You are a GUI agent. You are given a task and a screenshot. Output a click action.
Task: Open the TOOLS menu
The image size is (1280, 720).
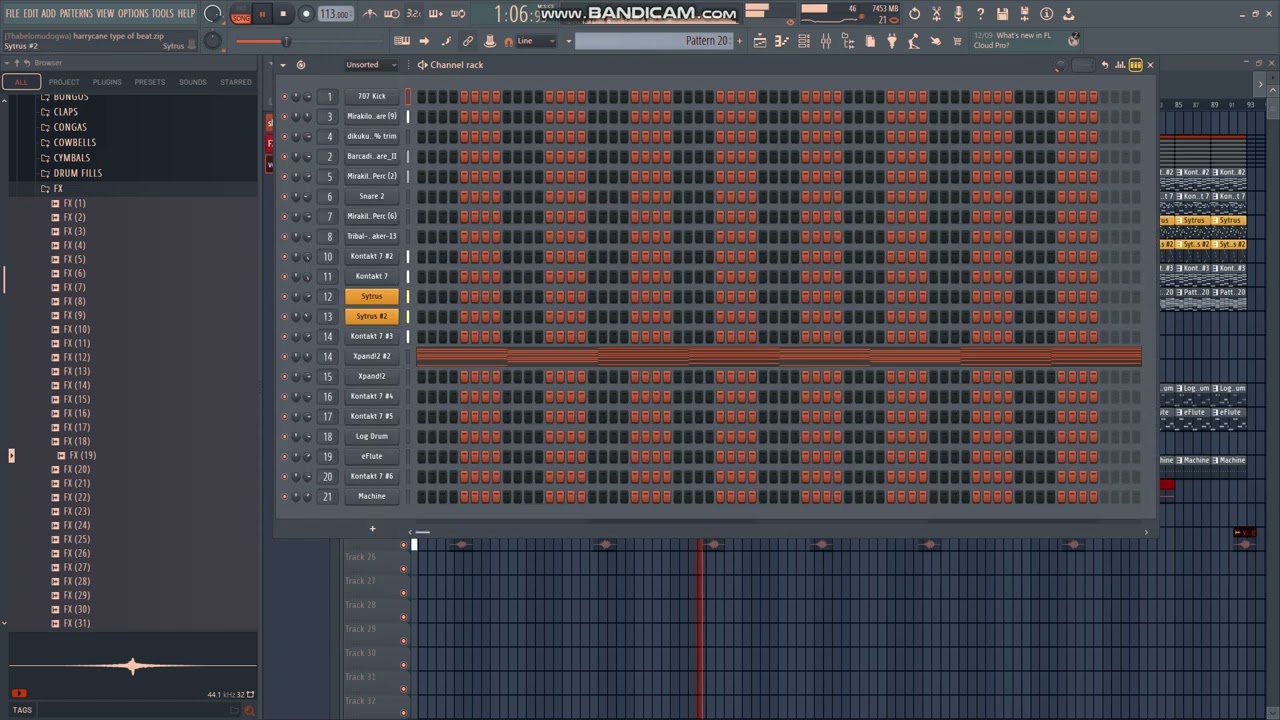[162, 14]
